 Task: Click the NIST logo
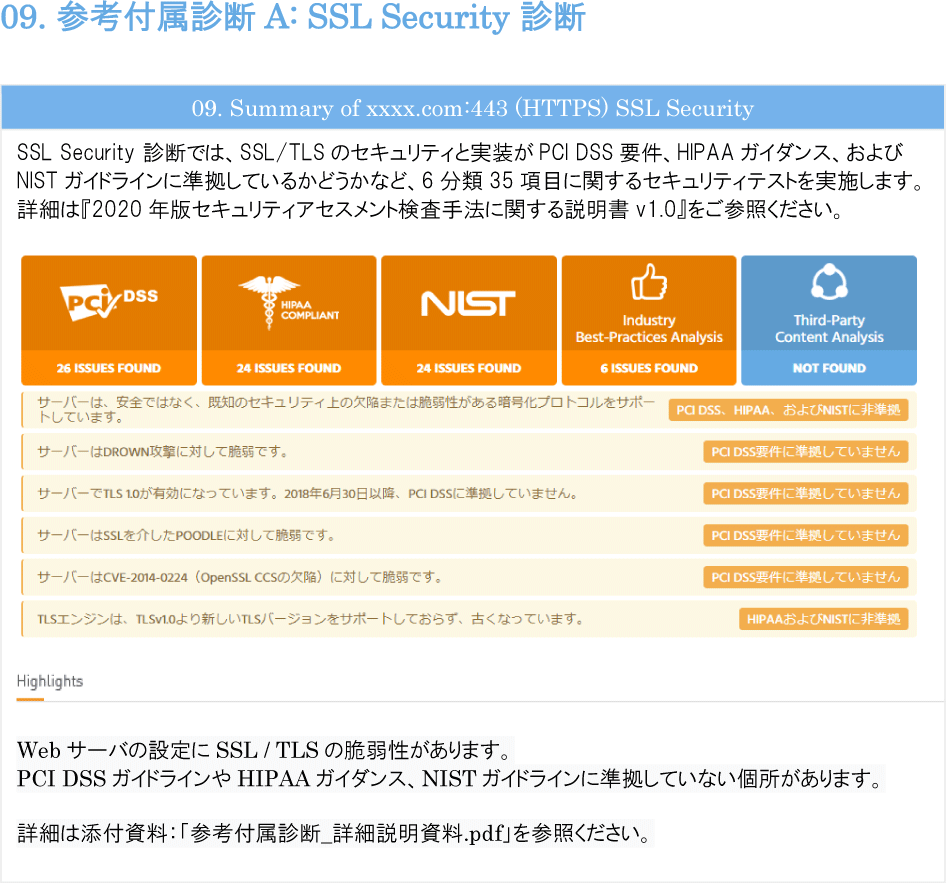(x=468, y=303)
